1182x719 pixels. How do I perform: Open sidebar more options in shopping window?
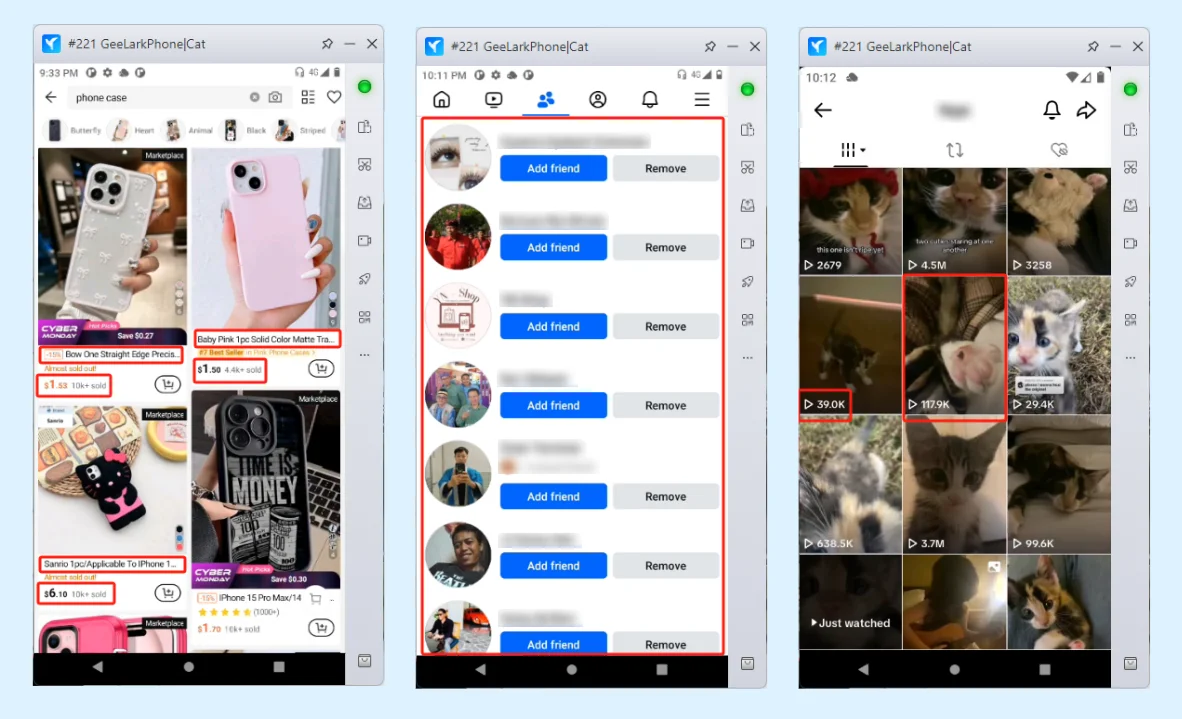click(365, 355)
